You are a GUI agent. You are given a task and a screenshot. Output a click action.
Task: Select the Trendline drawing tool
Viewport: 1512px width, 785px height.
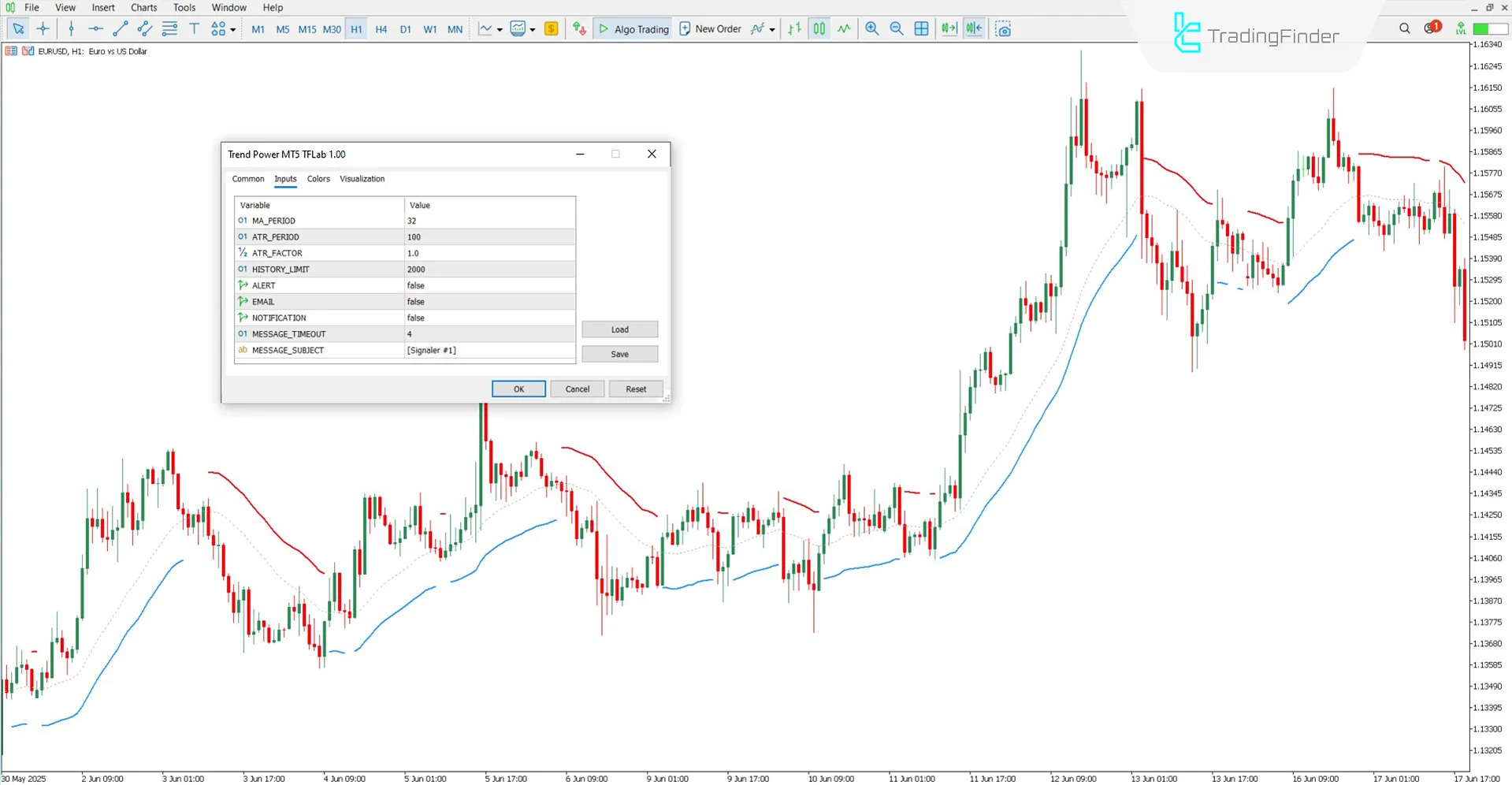point(120,28)
